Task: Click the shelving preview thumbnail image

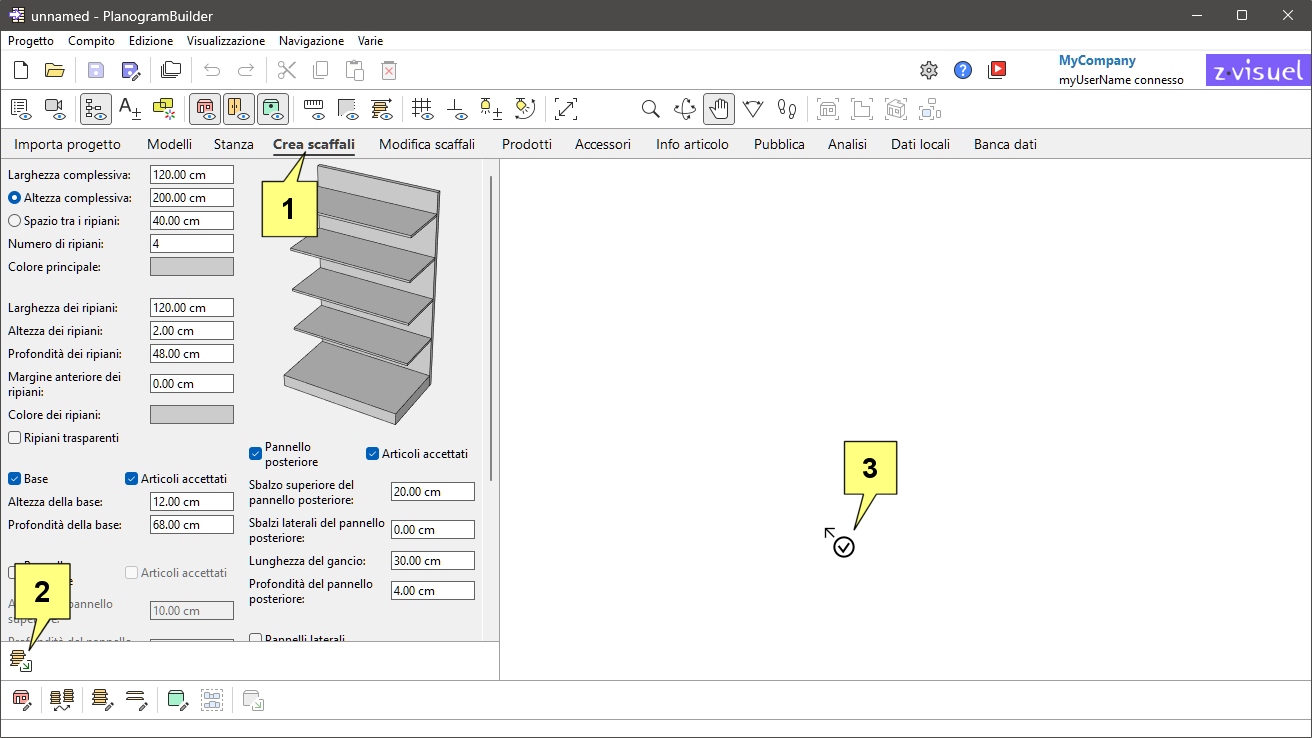Action: [x=362, y=295]
